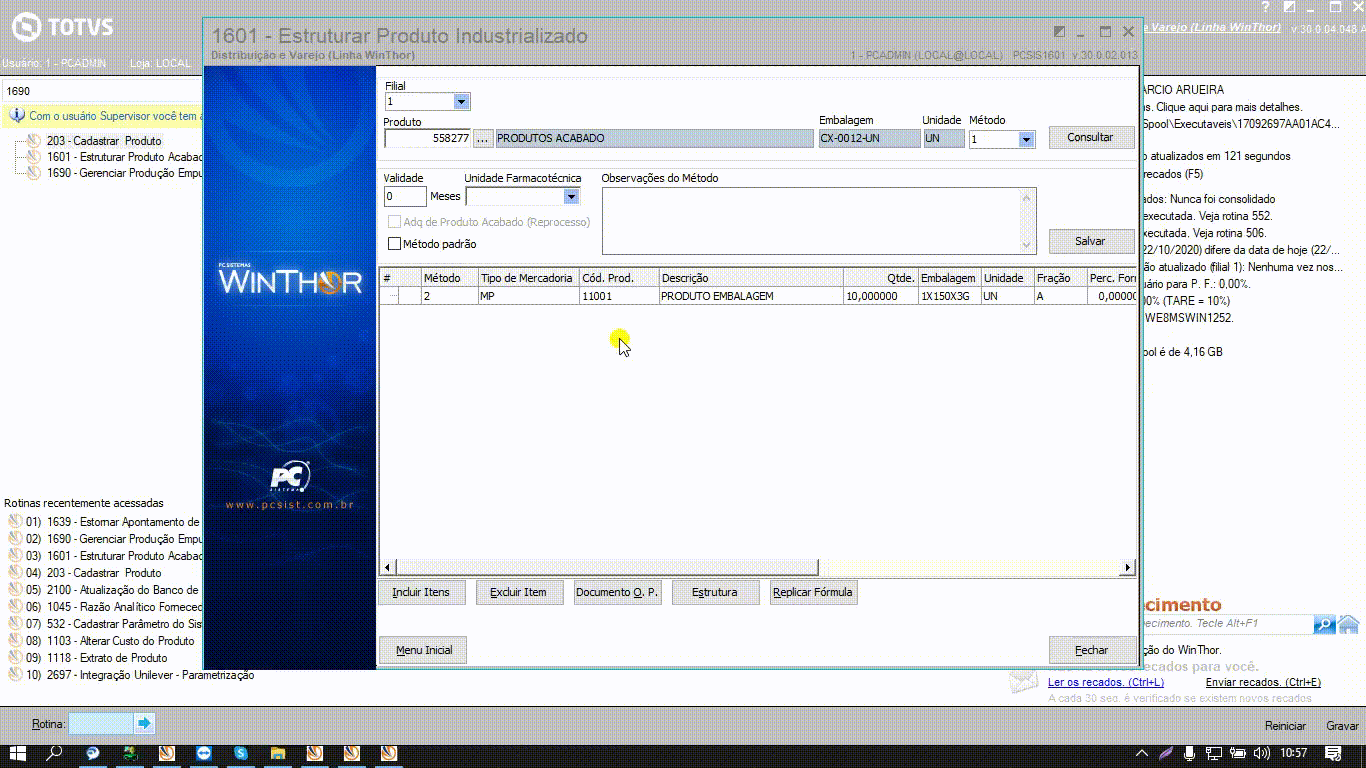Screen dimensions: 1366x768
Task: Click Ler os recados link
Action: pos(1105,682)
